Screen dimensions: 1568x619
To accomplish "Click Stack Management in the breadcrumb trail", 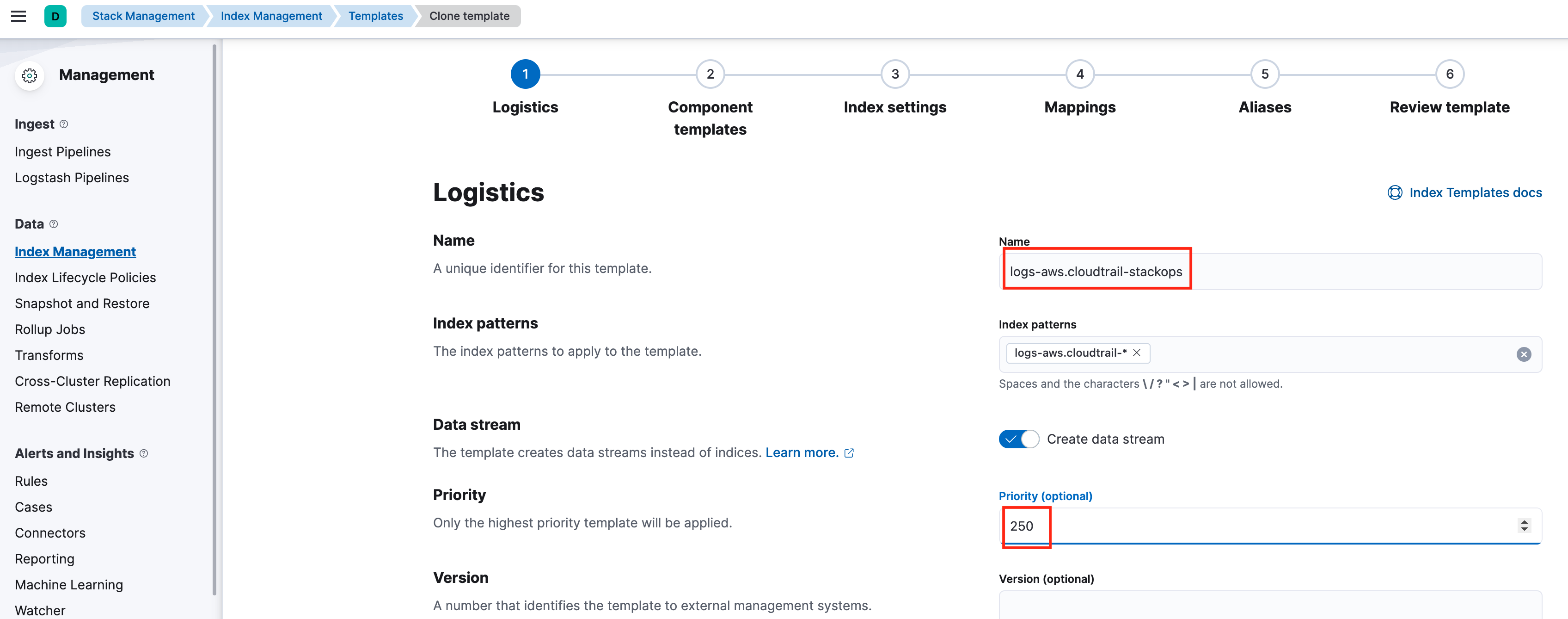I will (143, 16).
